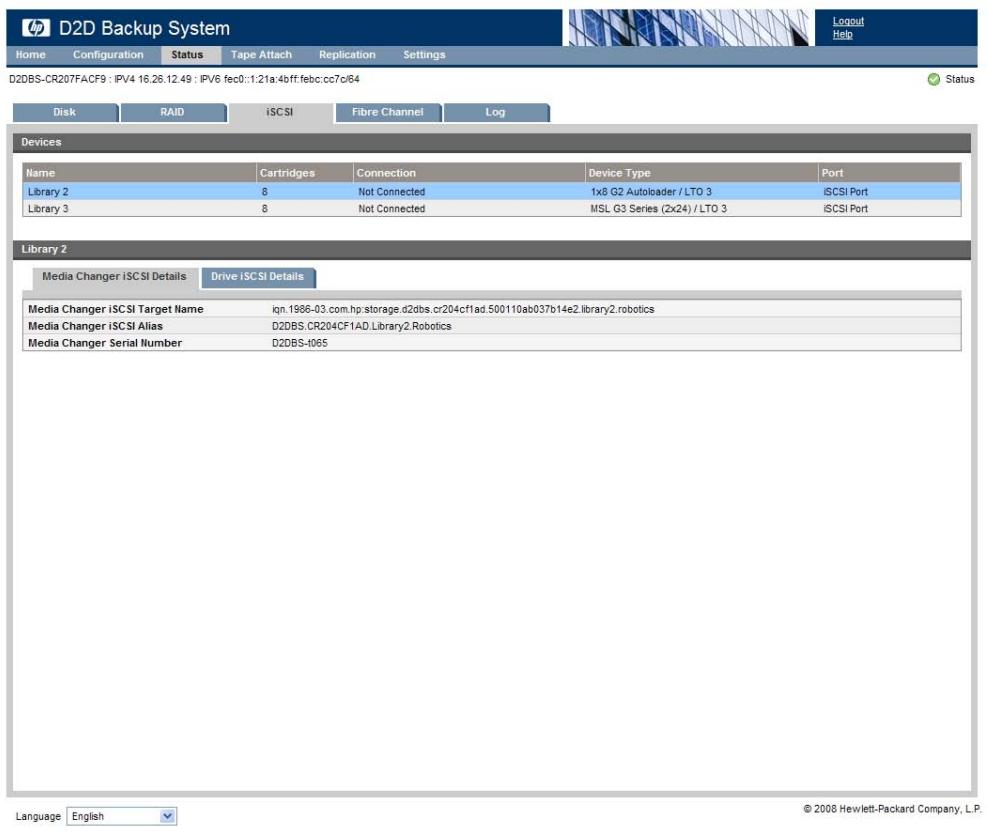Click the HP logo icon

pos(36,28)
